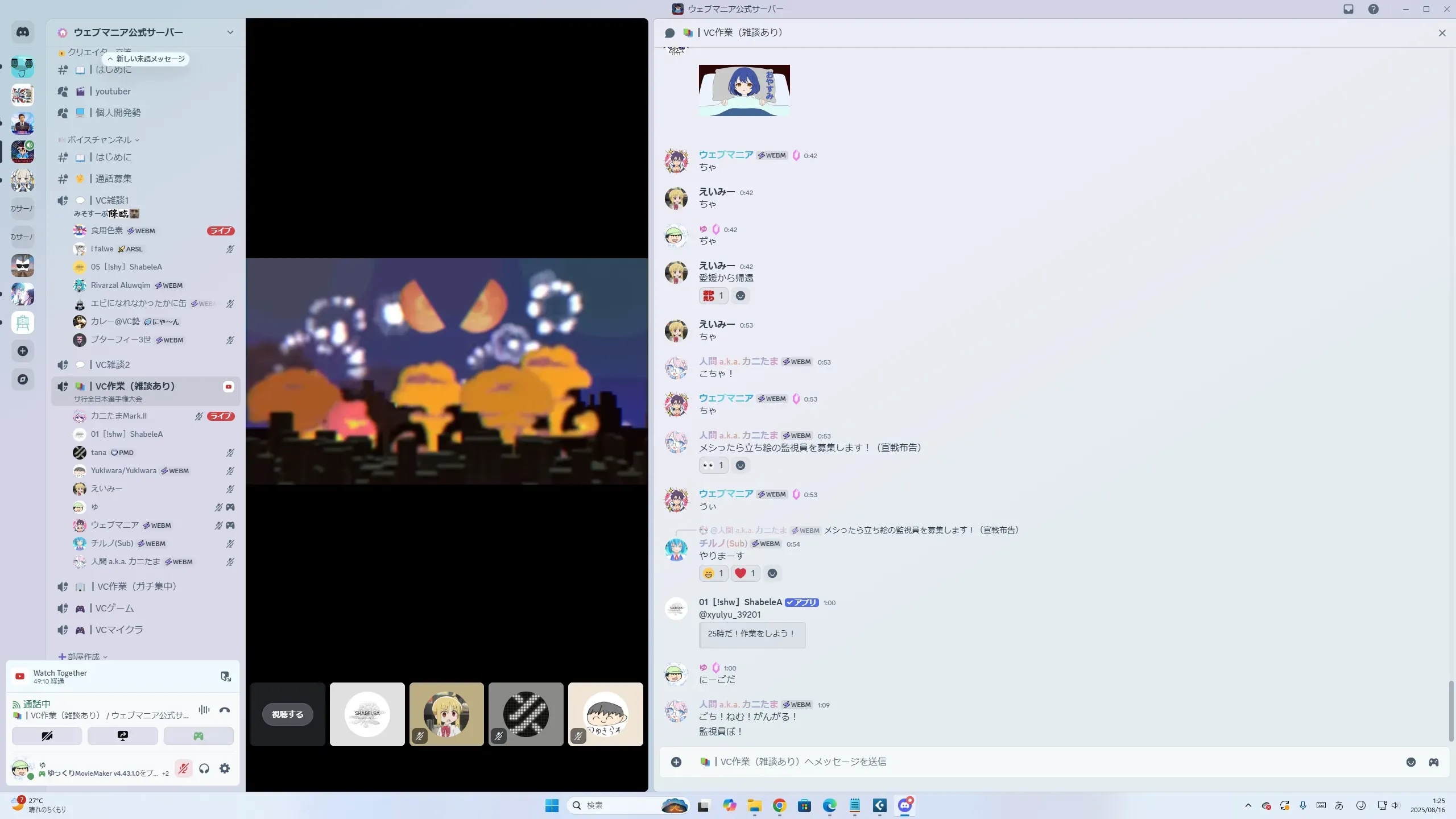The image size is (1456, 819).
Task: Open User Settings gear icon
Action: click(225, 768)
